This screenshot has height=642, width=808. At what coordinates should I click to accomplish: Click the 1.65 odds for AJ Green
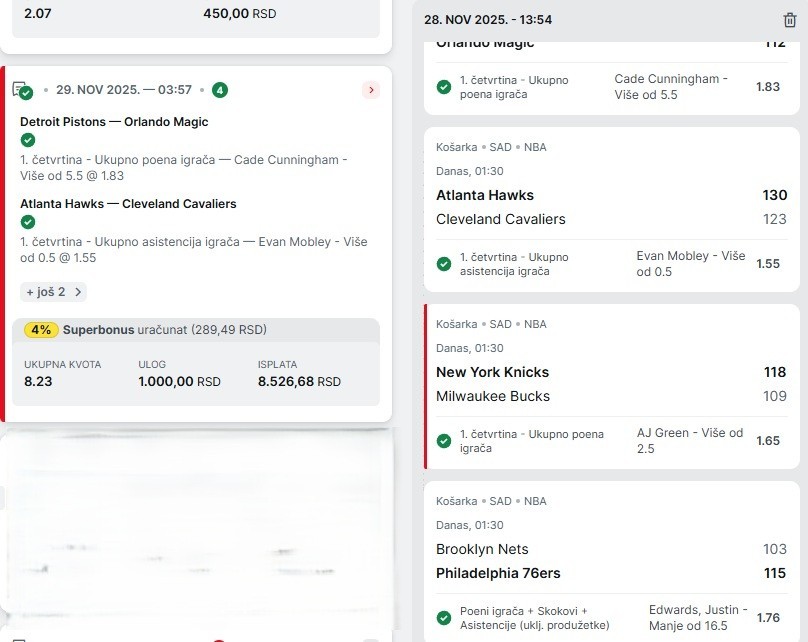(767, 441)
